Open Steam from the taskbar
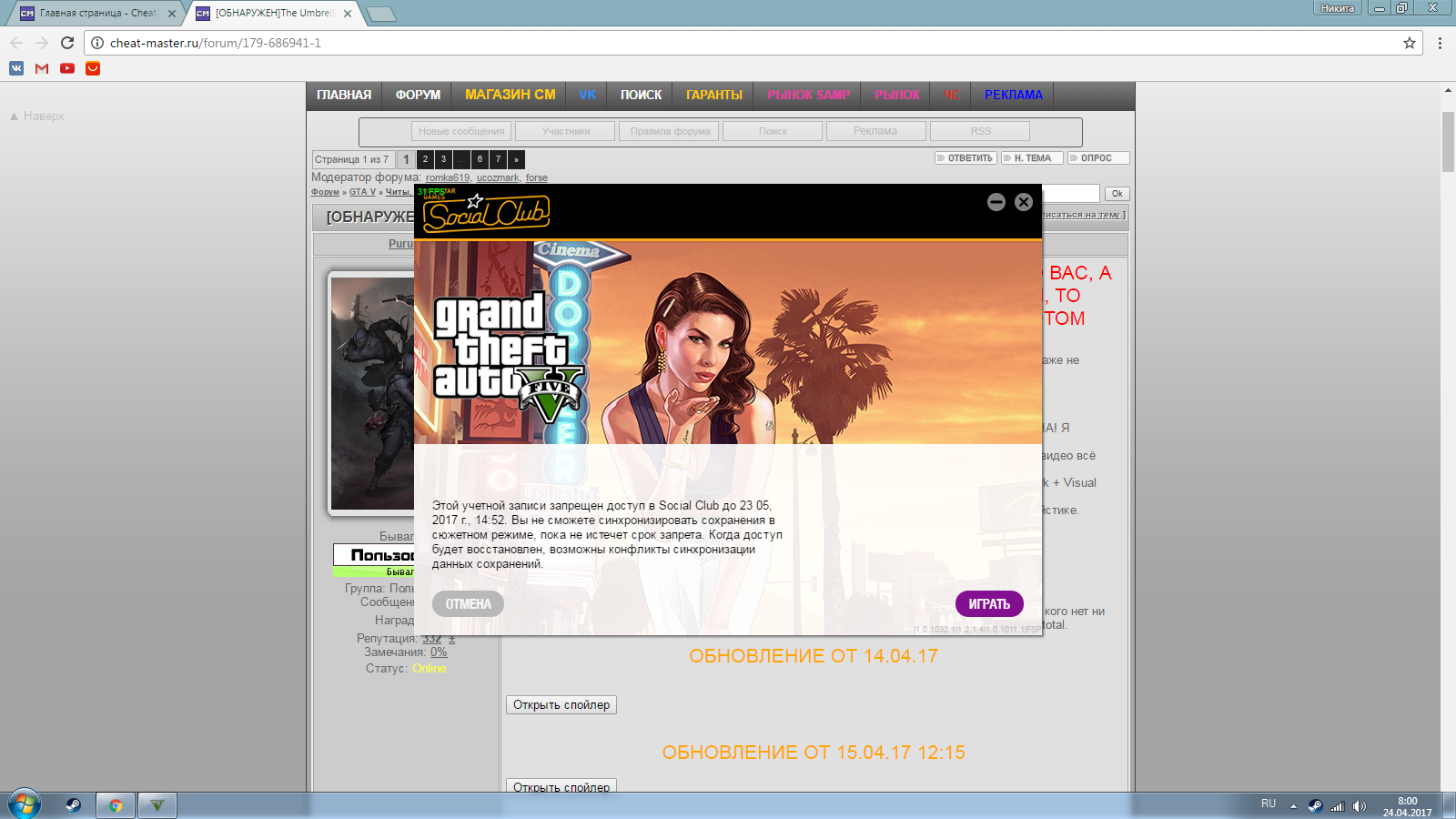The image size is (1456, 819). pos(74,805)
